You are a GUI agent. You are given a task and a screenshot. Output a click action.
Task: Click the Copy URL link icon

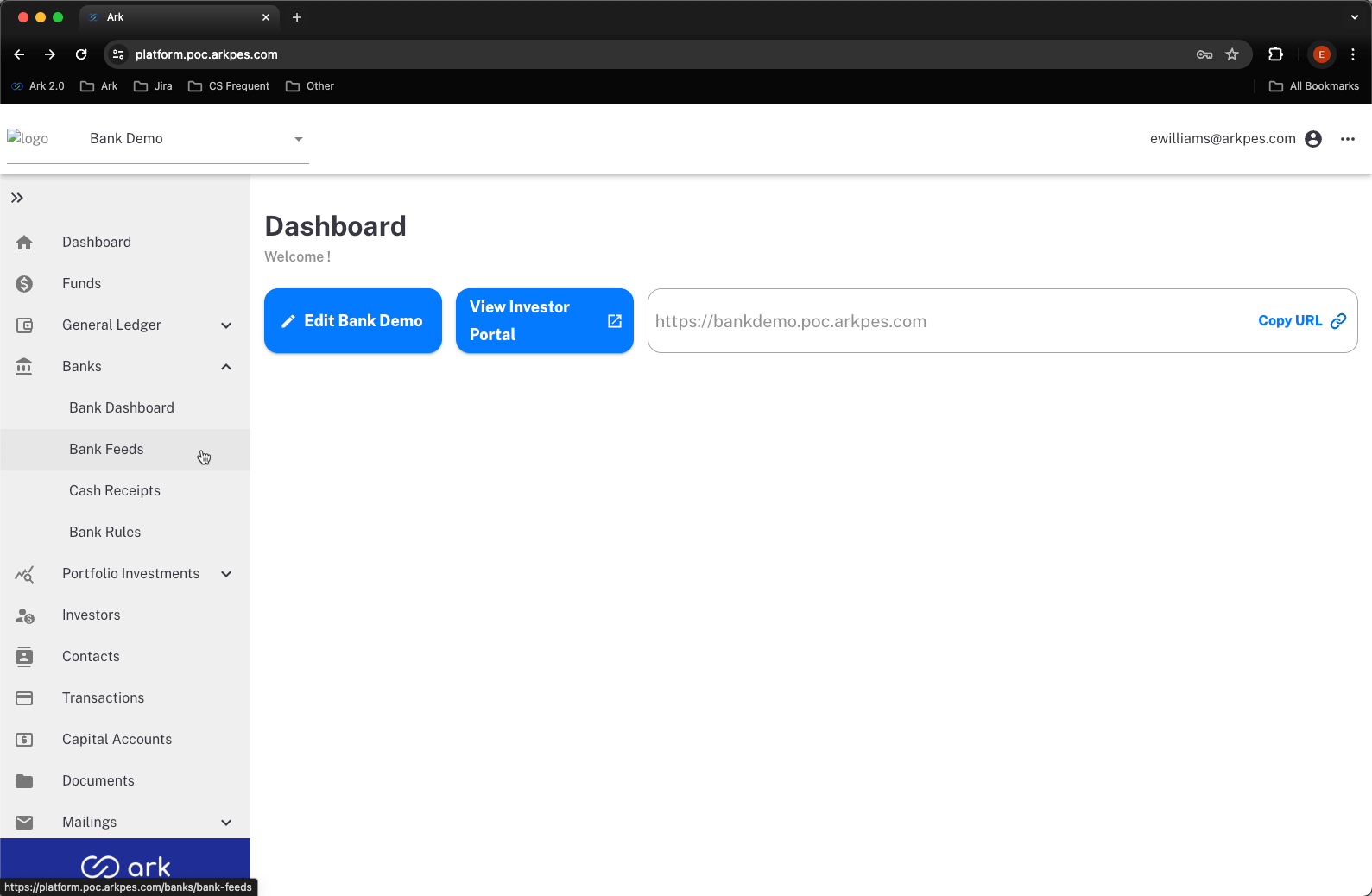point(1338,321)
